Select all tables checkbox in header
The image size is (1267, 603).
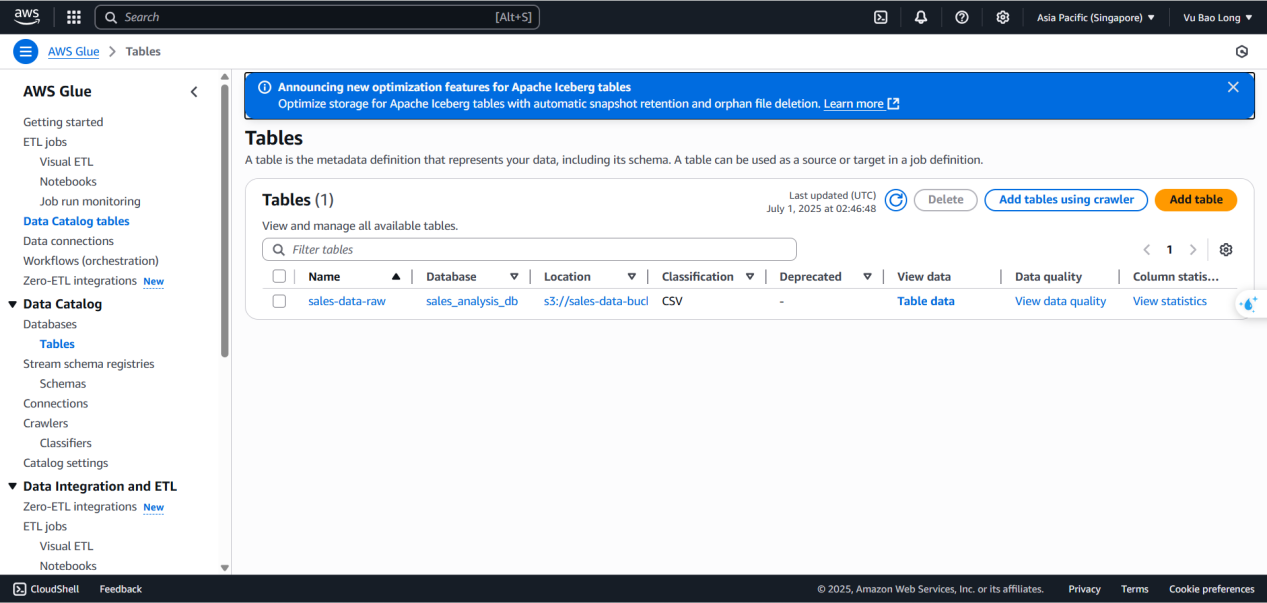[x=279, y=277]
